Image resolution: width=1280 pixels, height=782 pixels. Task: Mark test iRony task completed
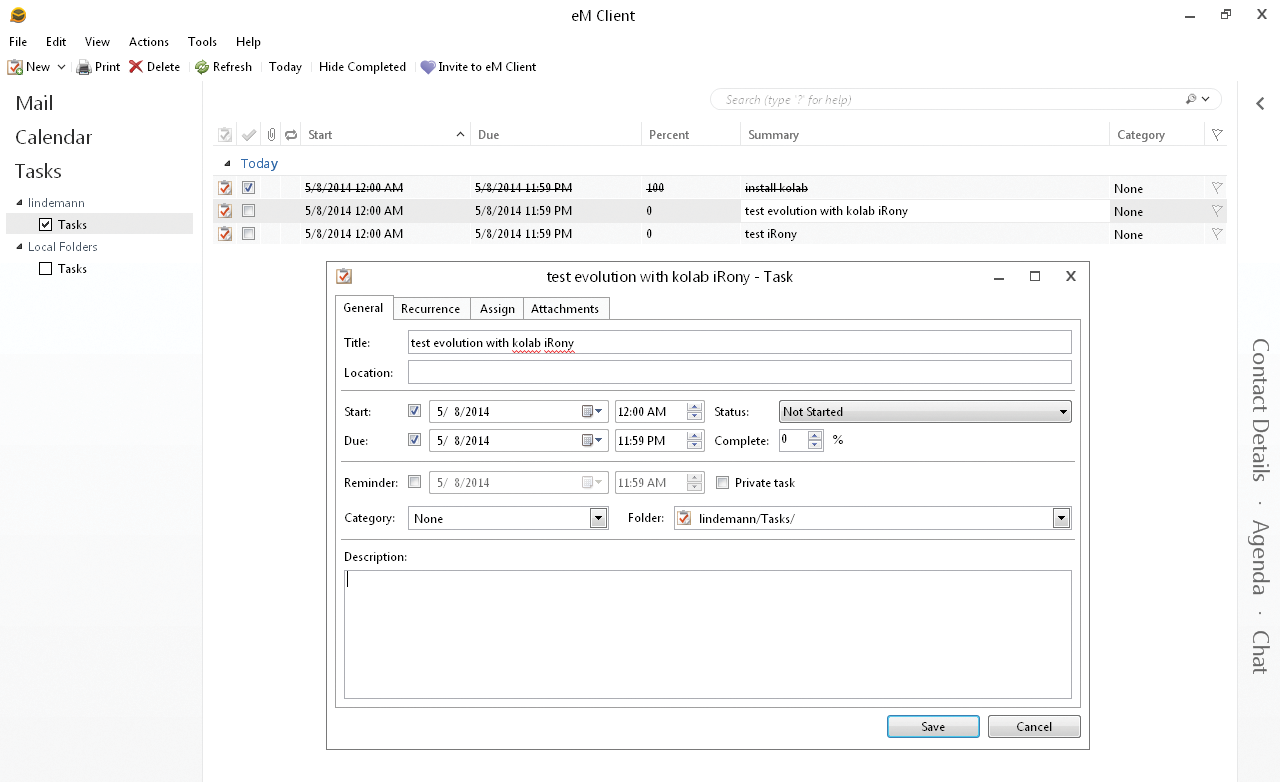248,233
